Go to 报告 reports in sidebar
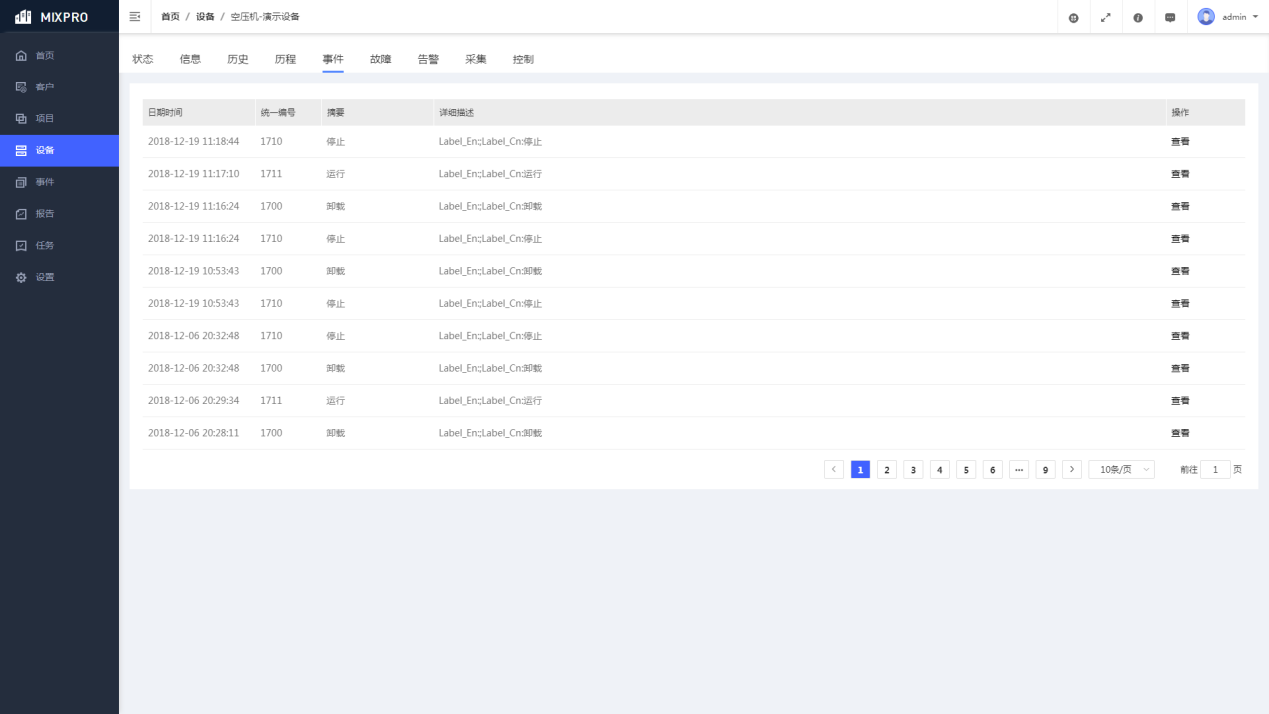 coord(45,214)
